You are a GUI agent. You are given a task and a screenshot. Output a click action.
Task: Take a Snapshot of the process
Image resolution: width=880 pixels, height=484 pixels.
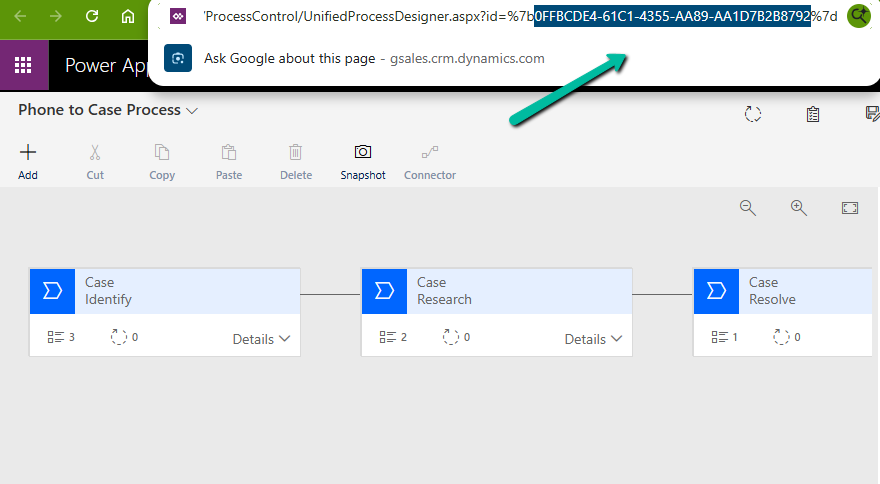click(363, 162)
